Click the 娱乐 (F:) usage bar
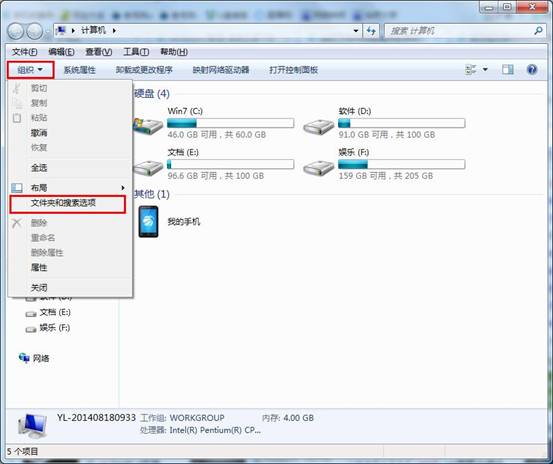 tap(401, 164)
